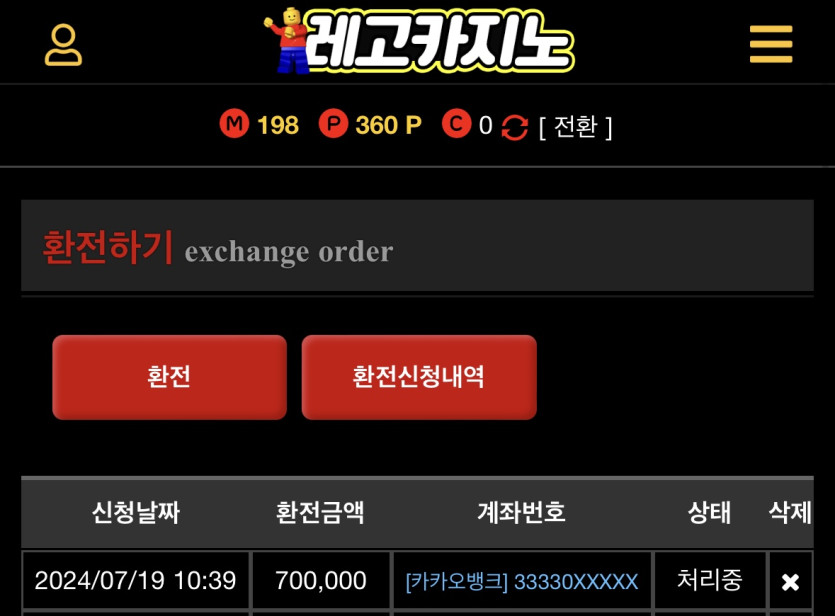Click the 환전금액 column header

click(320, 513)
